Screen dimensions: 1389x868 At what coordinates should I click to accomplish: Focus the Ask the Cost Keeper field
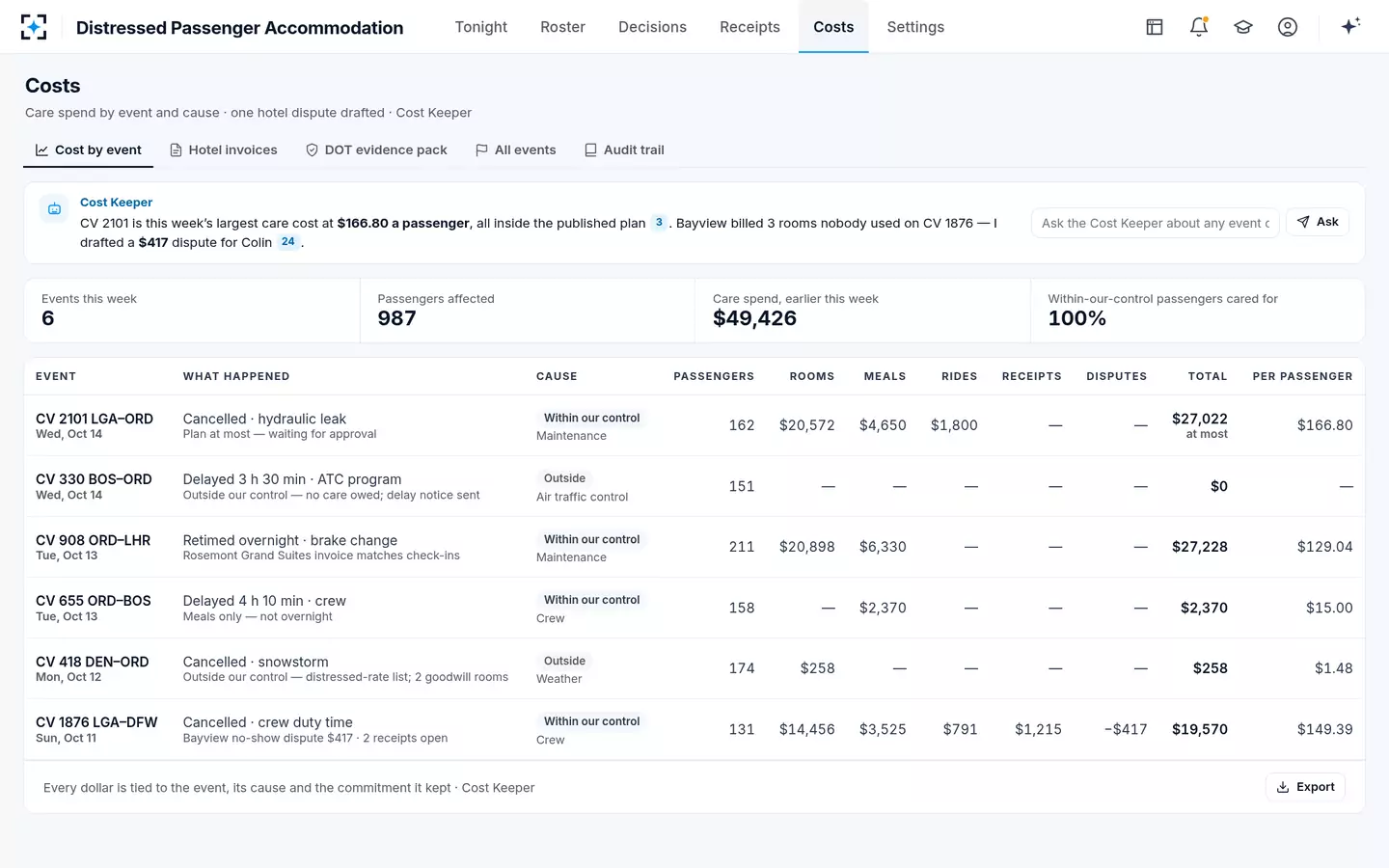point(1155,223)
